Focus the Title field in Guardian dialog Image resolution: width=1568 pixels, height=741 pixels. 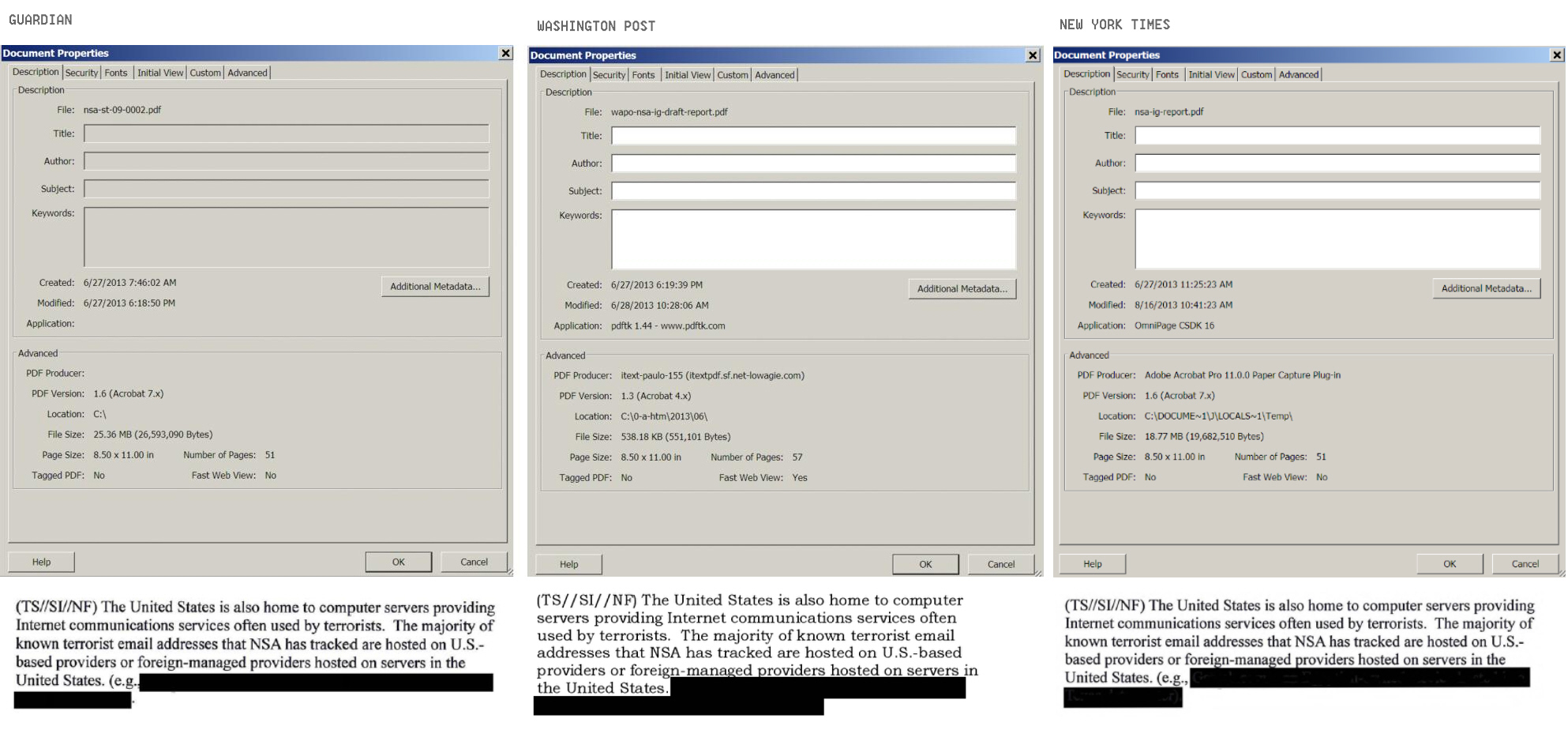(287, 134)
